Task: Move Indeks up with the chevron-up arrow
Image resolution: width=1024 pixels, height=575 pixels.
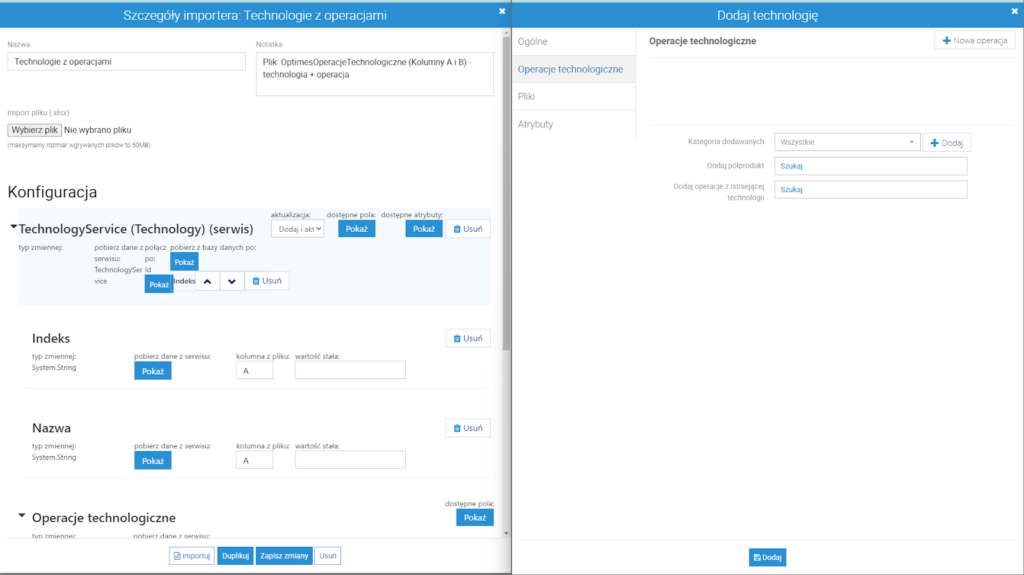Action: pyautogui.click(x=207, y=281)
